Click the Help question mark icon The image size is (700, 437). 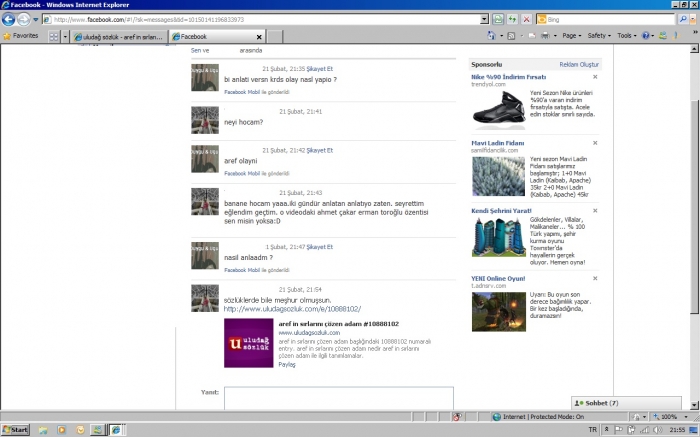pyautogui.click(x=646, y=36)
